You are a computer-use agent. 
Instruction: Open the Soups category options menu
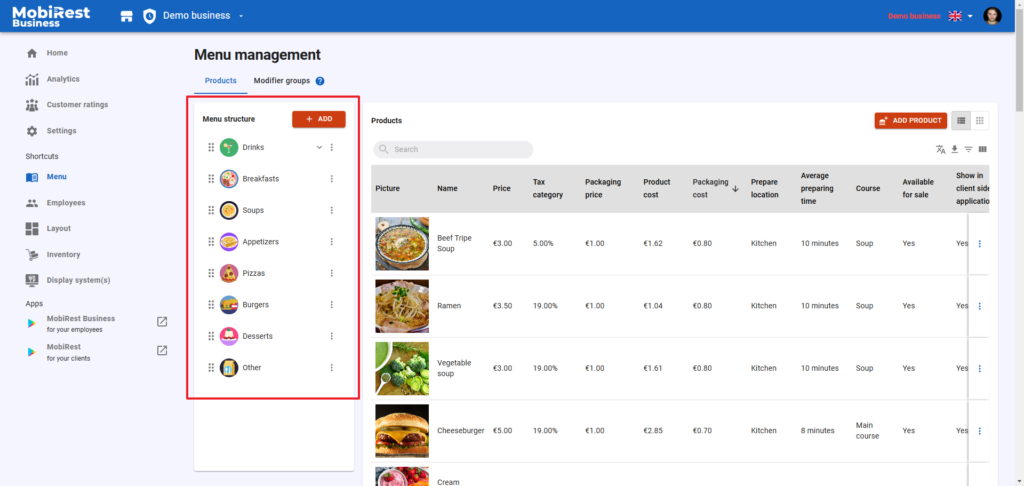[x=332, y=210]
